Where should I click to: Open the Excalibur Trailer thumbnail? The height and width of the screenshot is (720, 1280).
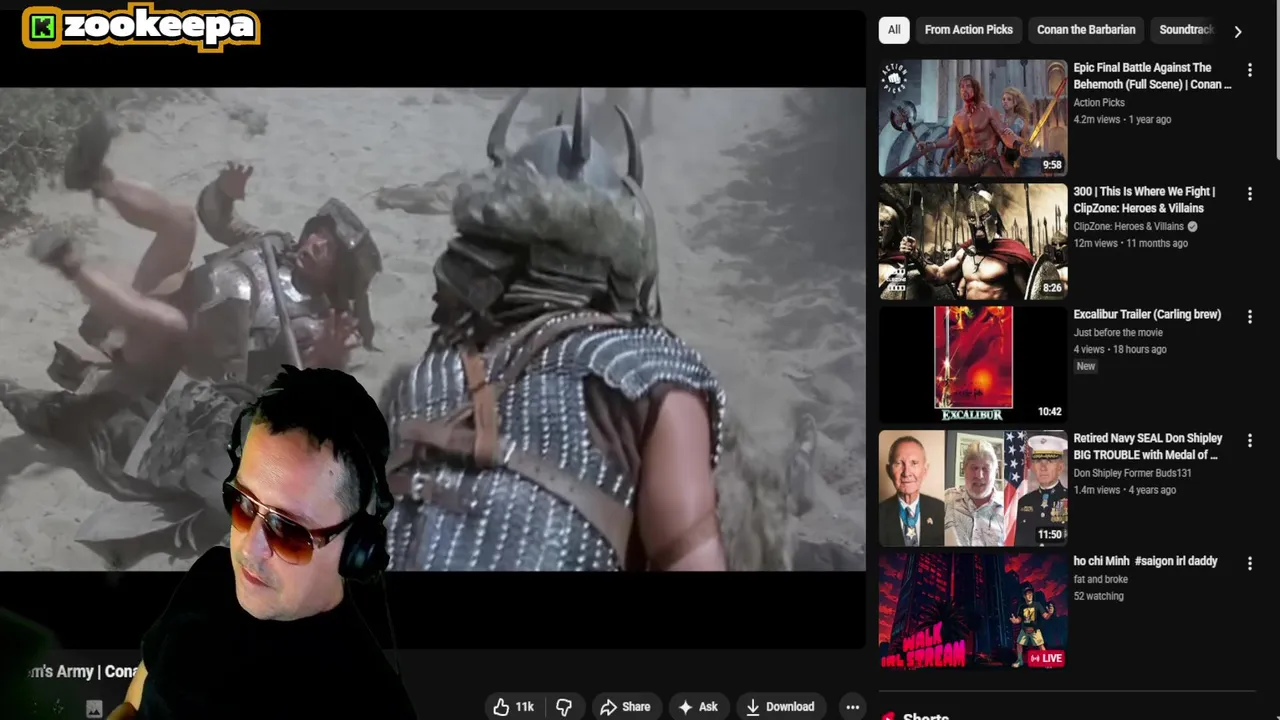(x=973, y=364)
